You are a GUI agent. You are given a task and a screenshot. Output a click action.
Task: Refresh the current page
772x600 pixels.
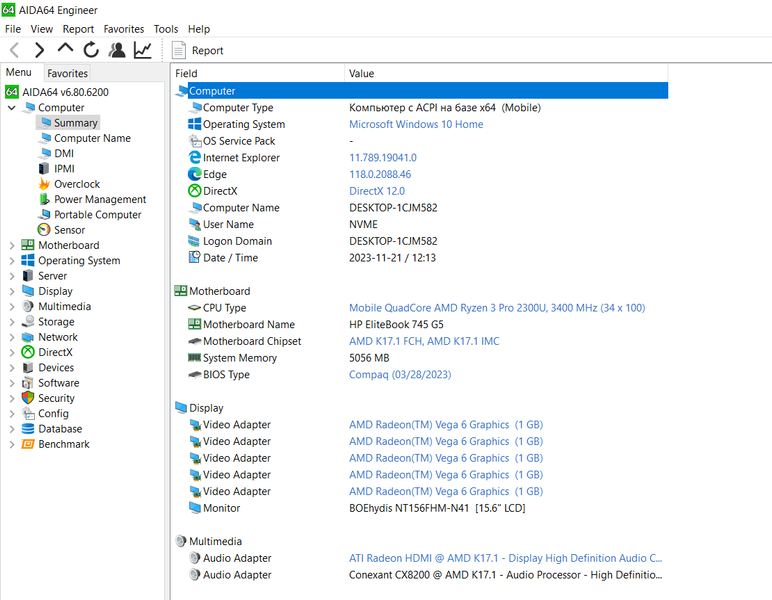91,50
